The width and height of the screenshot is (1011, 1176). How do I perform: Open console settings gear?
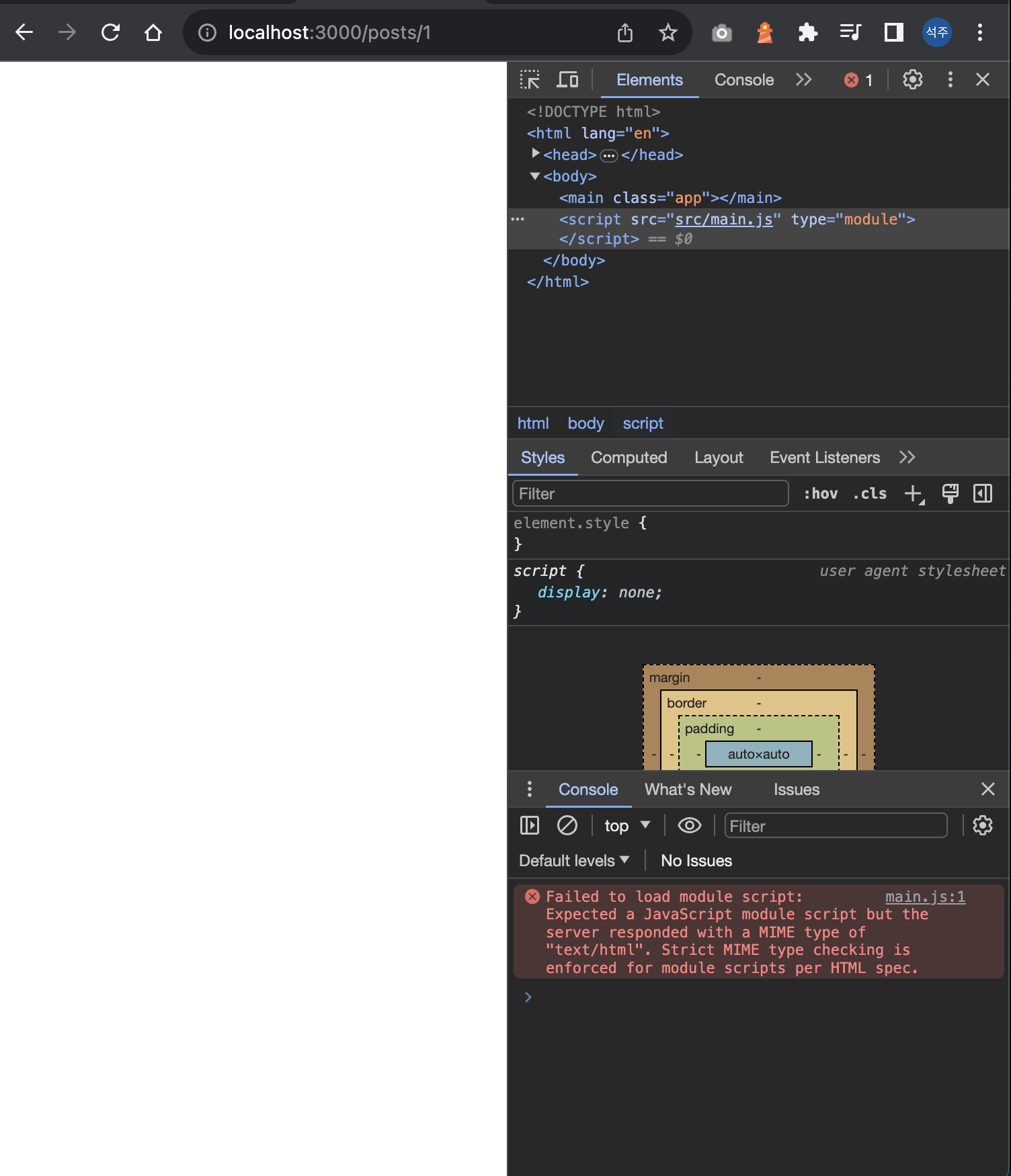(x=983, y=825)
